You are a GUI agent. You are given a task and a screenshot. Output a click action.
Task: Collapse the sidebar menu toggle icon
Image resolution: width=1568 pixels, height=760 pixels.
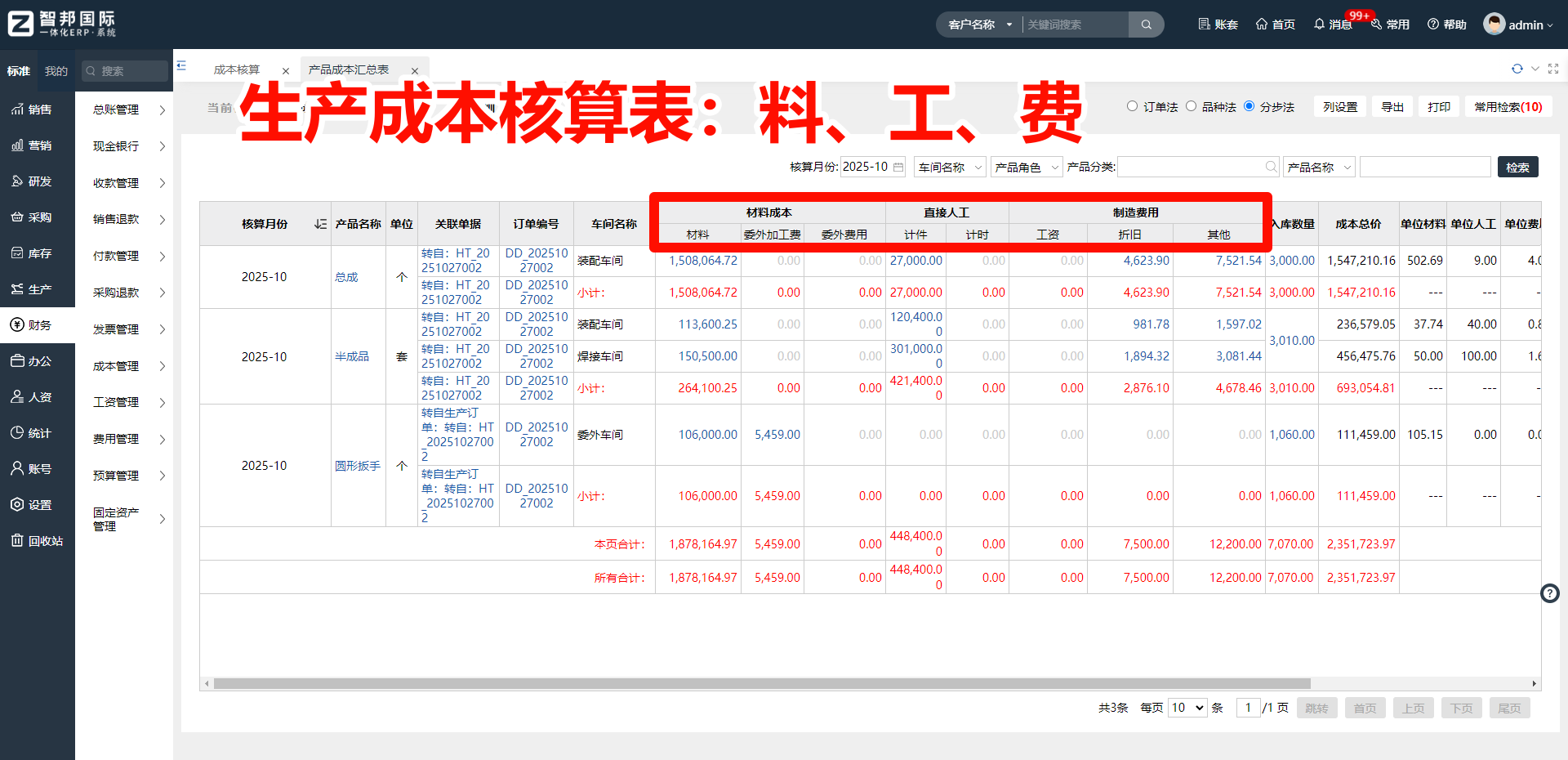[x=181, y=65]
